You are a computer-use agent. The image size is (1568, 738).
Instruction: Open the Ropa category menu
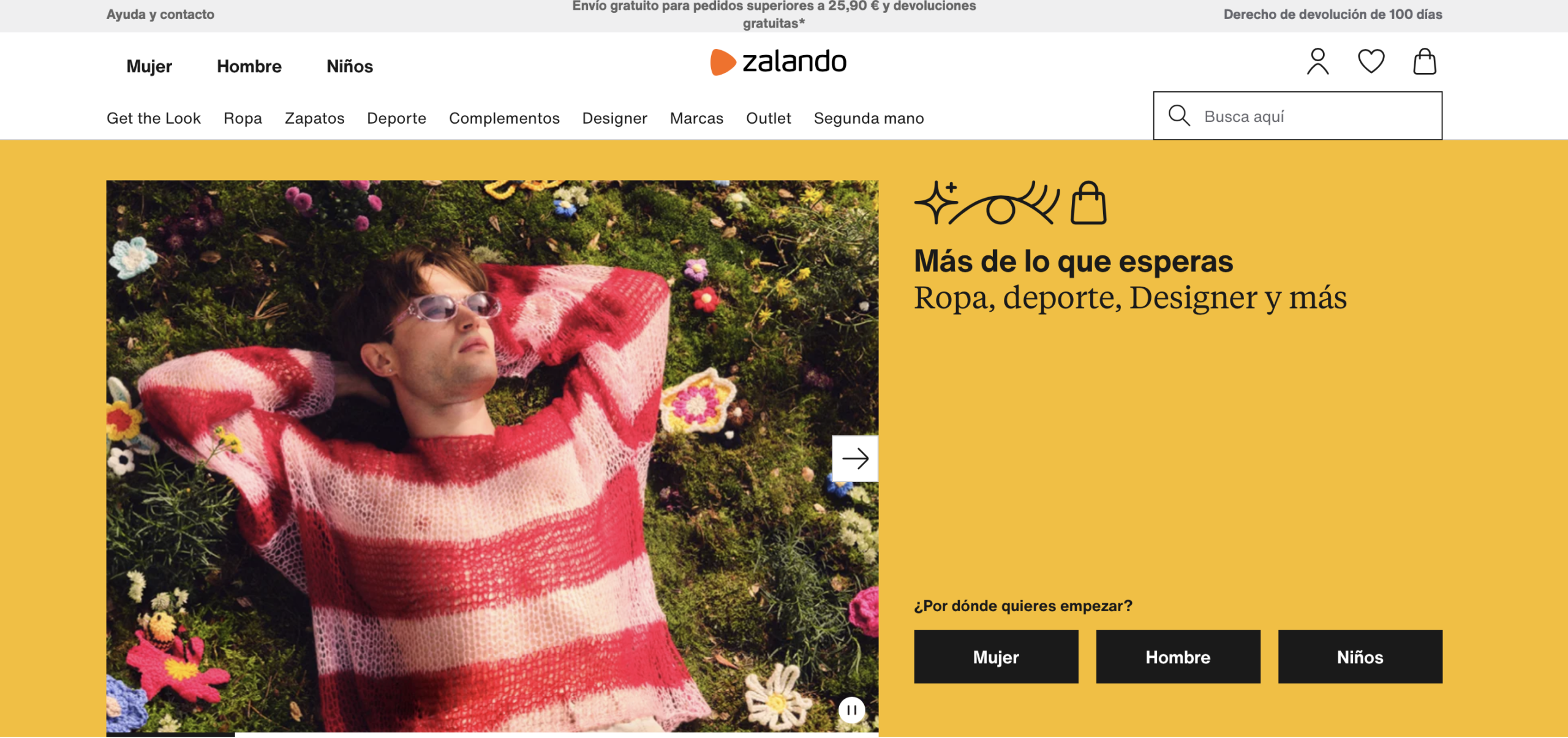pos(243,118)
